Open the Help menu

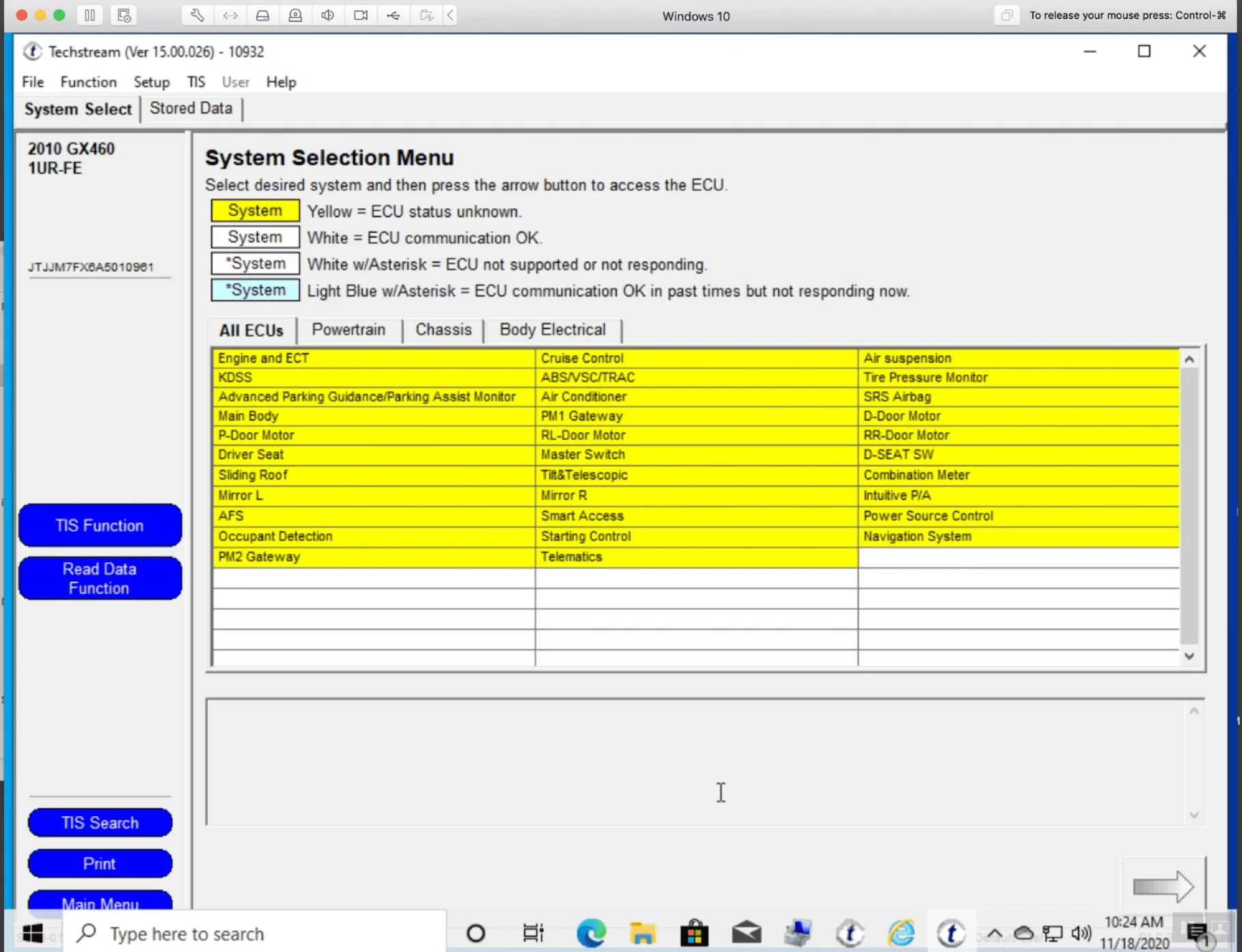point(281,82)
